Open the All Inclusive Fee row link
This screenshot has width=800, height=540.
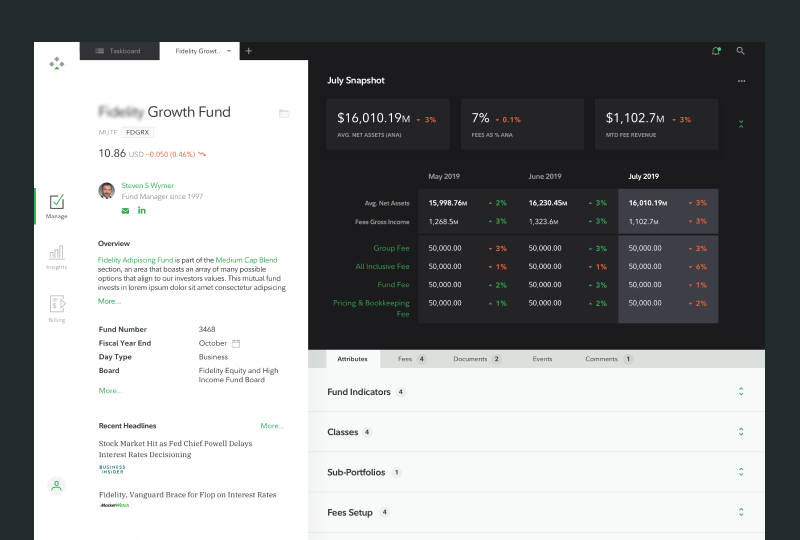coord(383,266)
